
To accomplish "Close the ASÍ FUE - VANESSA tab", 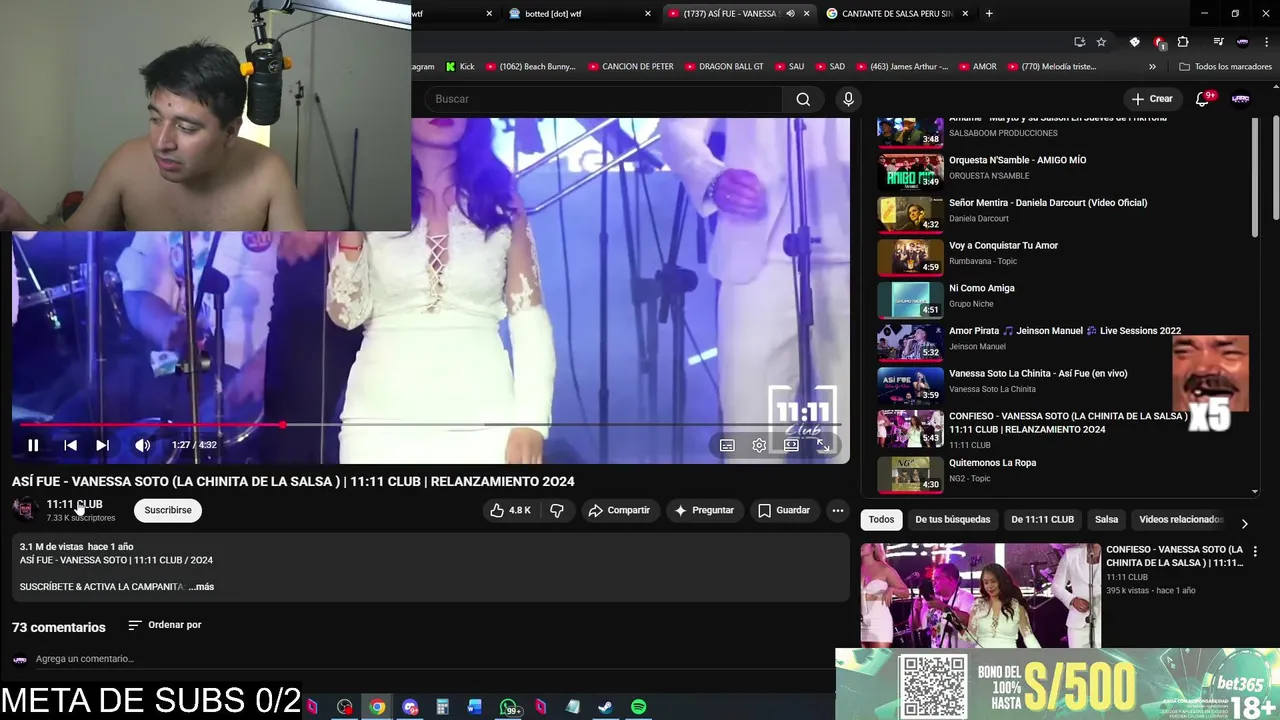I will tap(806, 13).
